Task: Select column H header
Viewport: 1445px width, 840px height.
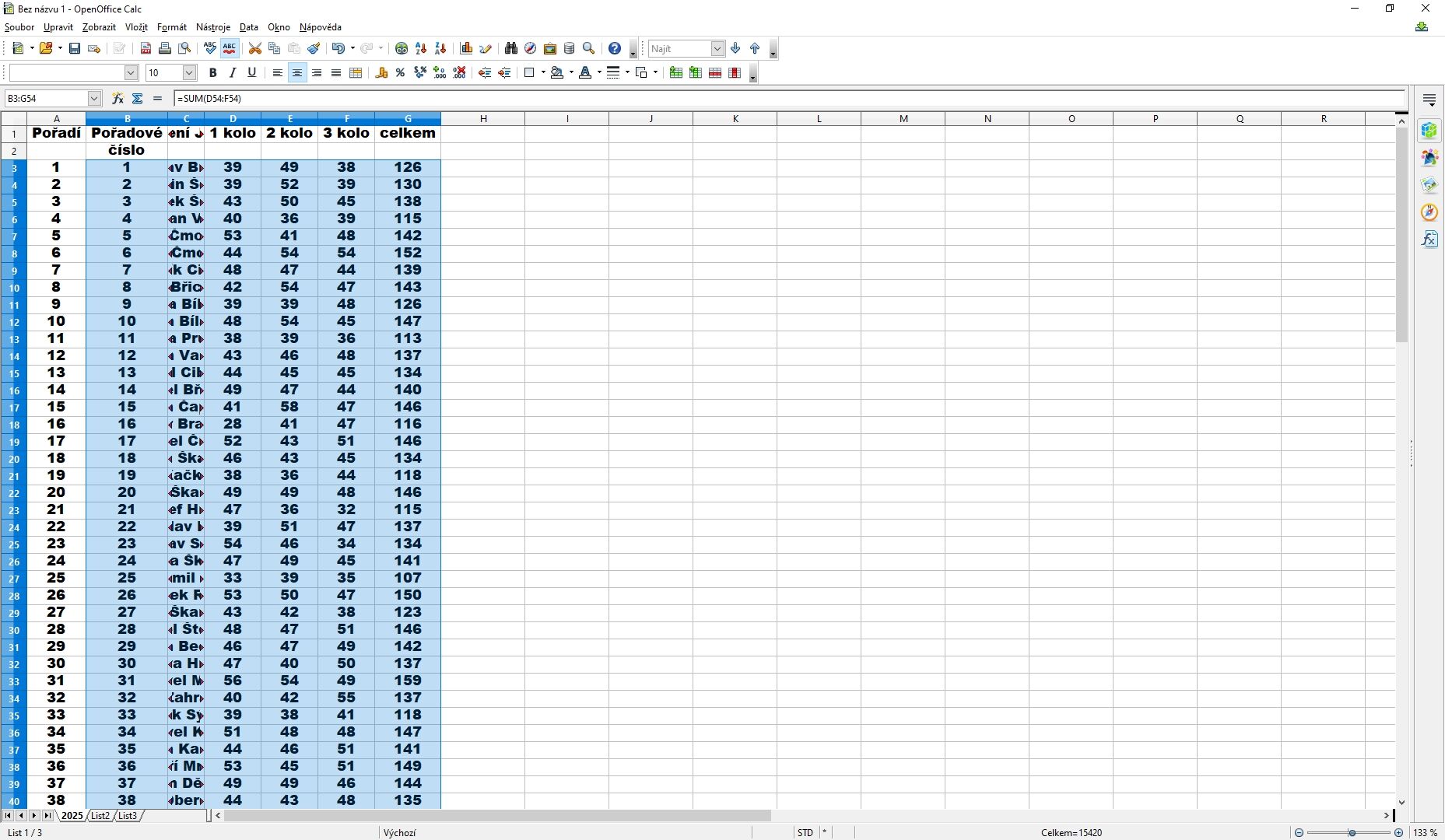Action: 483,118
